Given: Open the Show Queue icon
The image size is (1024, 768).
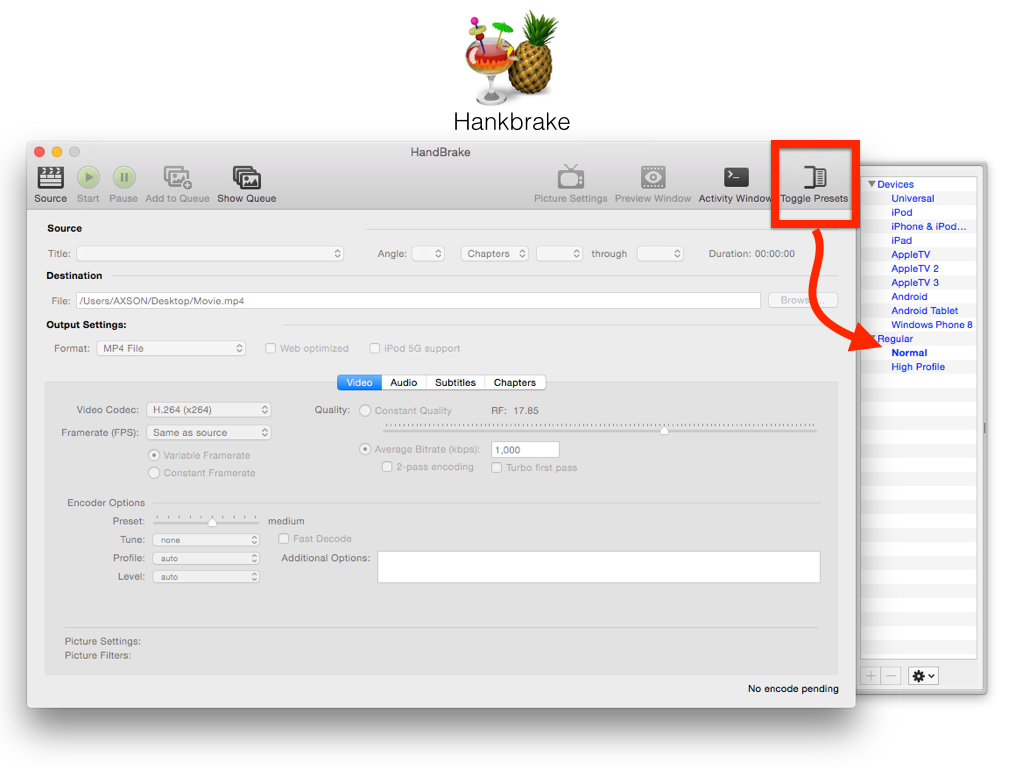Looking at the screenshot, I should coord(246,177).
